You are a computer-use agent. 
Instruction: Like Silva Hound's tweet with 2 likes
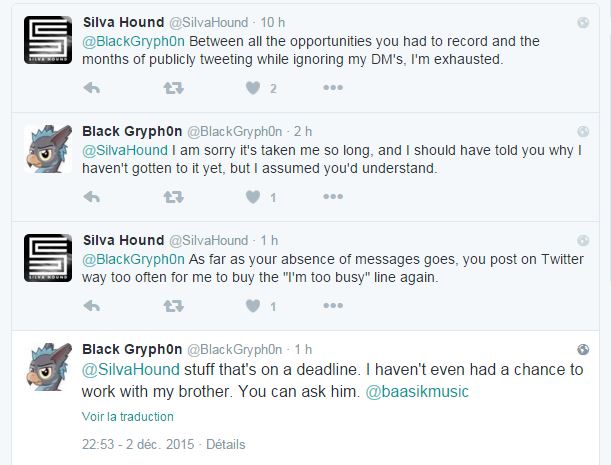(x=253, y=88)
